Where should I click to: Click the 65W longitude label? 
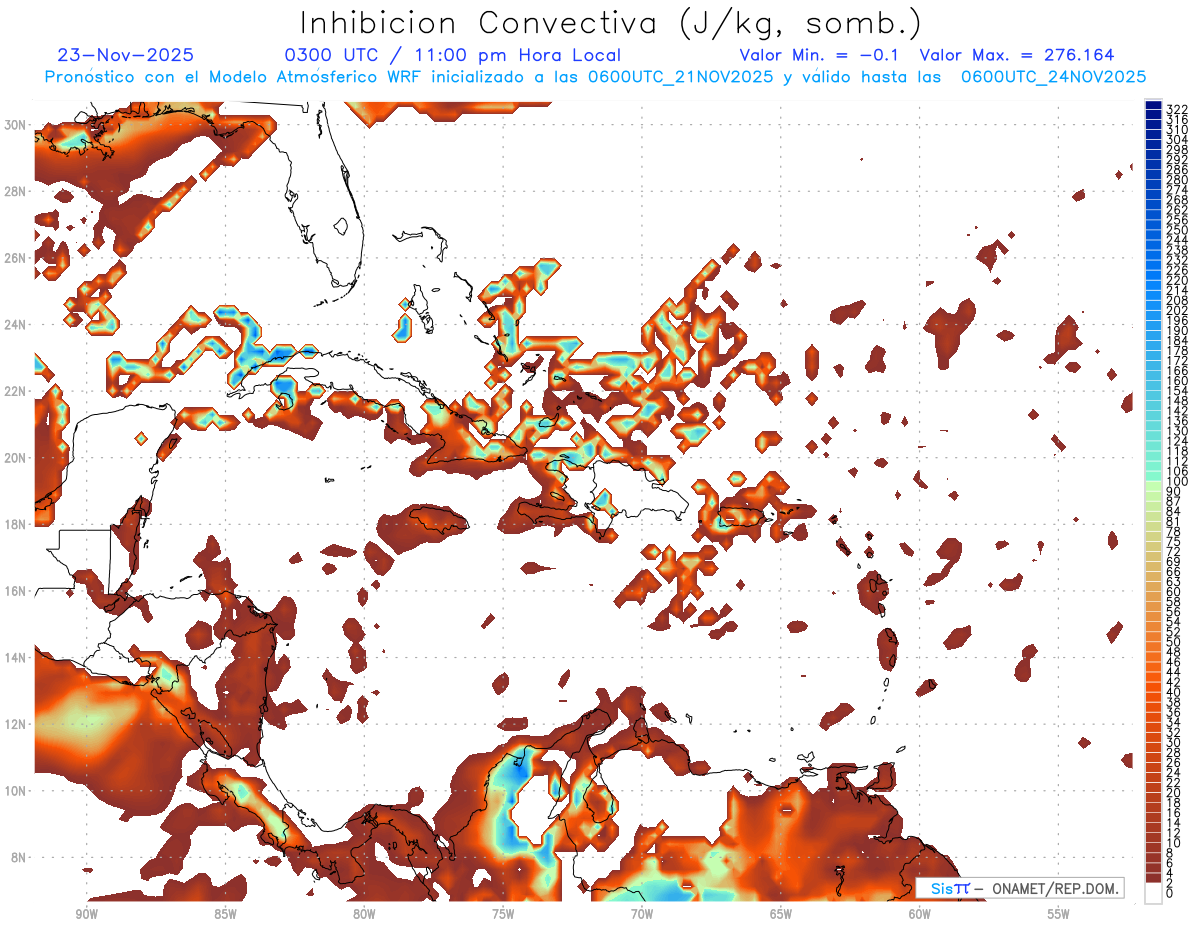pos(781,914)
